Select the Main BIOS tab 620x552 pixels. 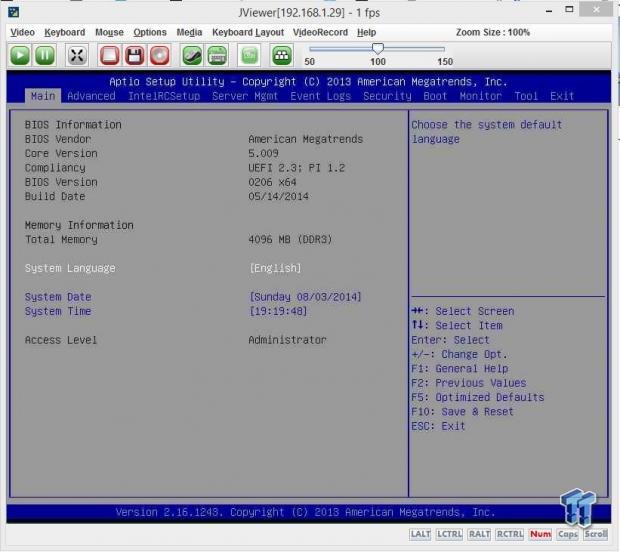tap(43, 96)
